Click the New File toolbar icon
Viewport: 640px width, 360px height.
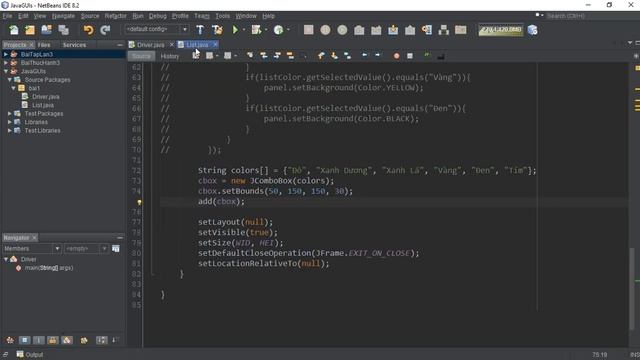pos(14,30)
